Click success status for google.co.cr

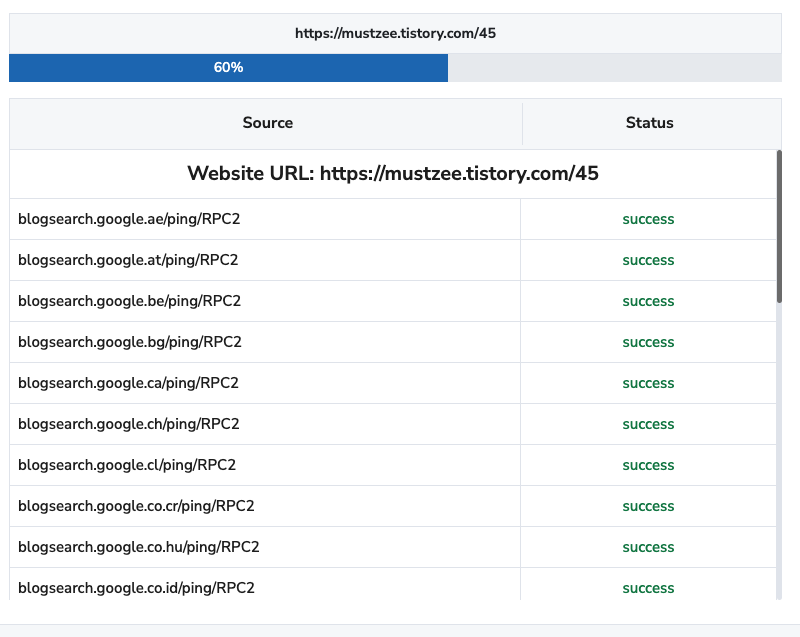[648, 506]
